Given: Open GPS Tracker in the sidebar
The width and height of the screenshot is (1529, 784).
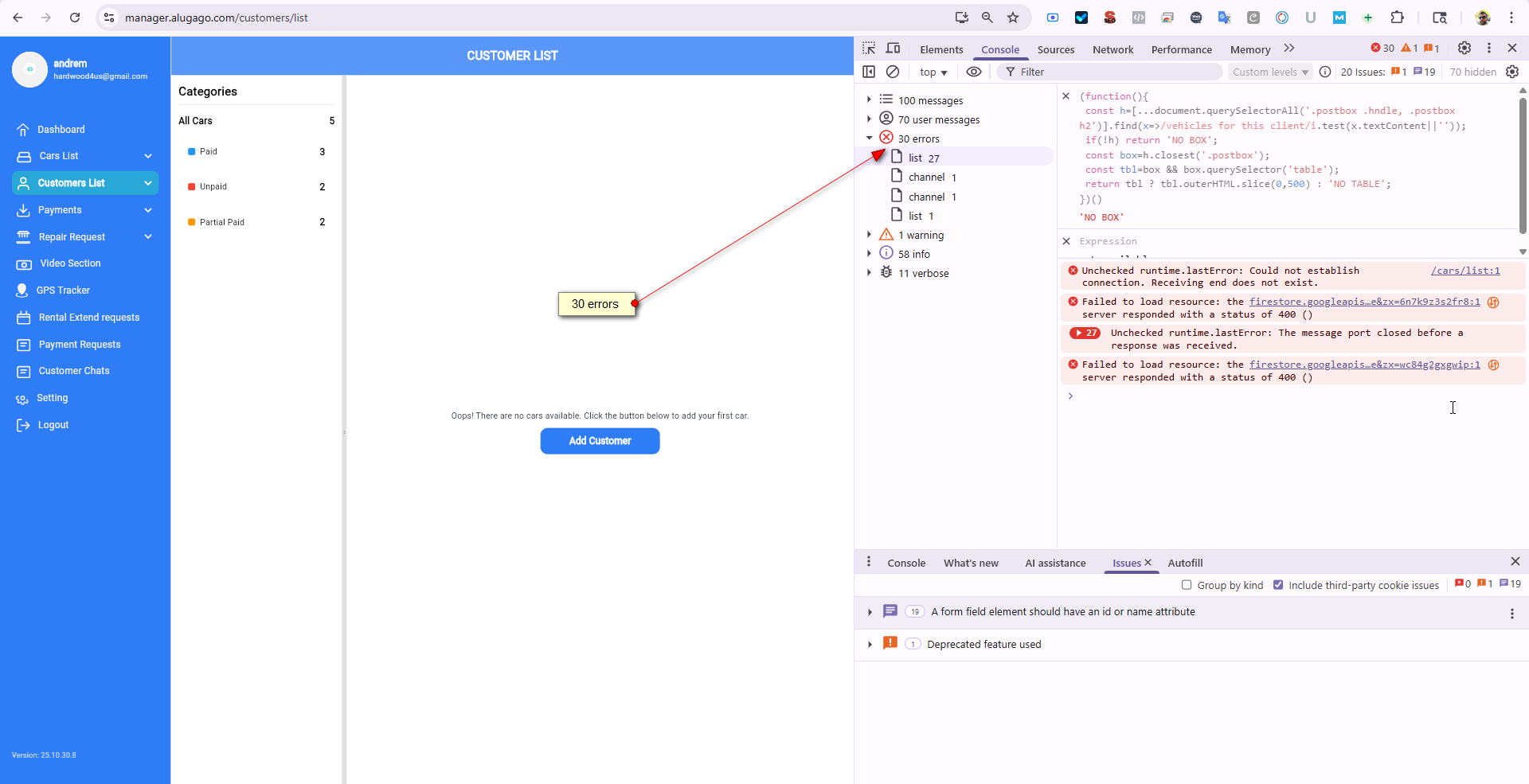Looking at the screenshot, I should coord(63,291).
